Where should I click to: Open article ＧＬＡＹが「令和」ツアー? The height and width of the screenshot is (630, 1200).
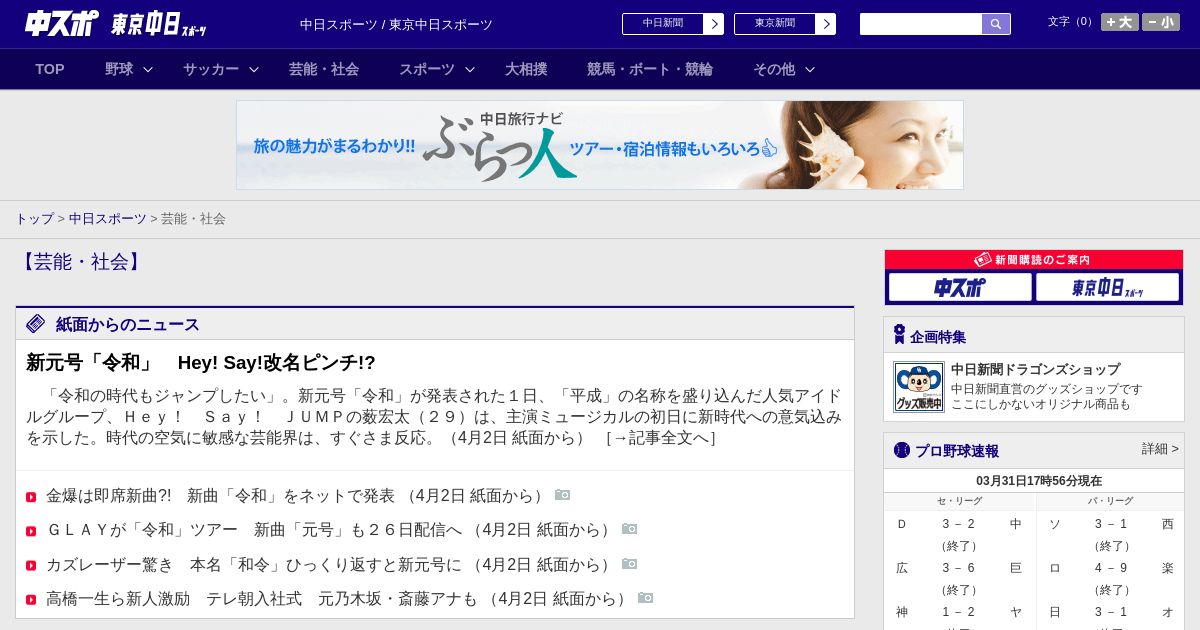[x=331, y=530]
